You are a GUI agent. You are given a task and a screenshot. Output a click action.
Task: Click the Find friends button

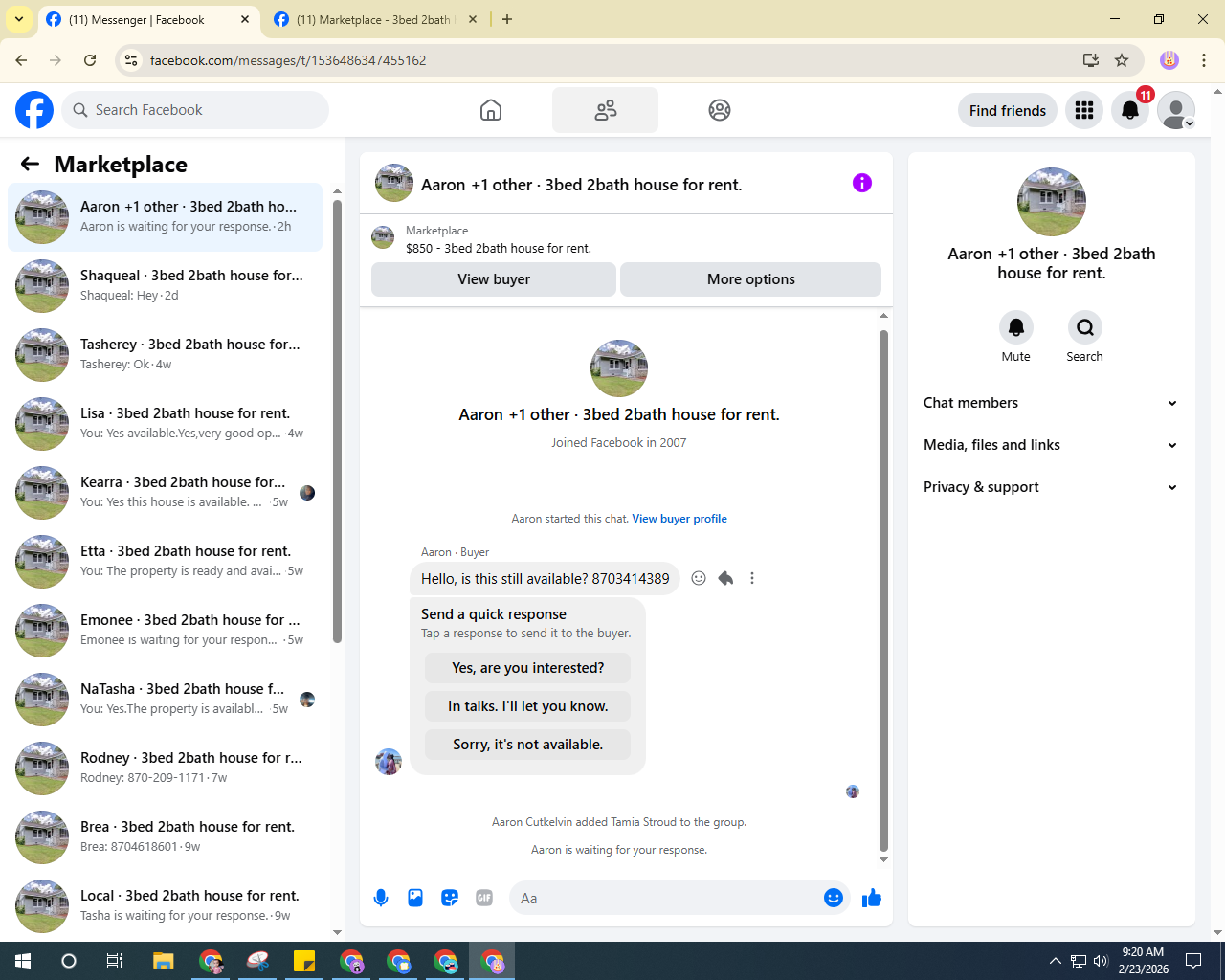pos(1008,110)
